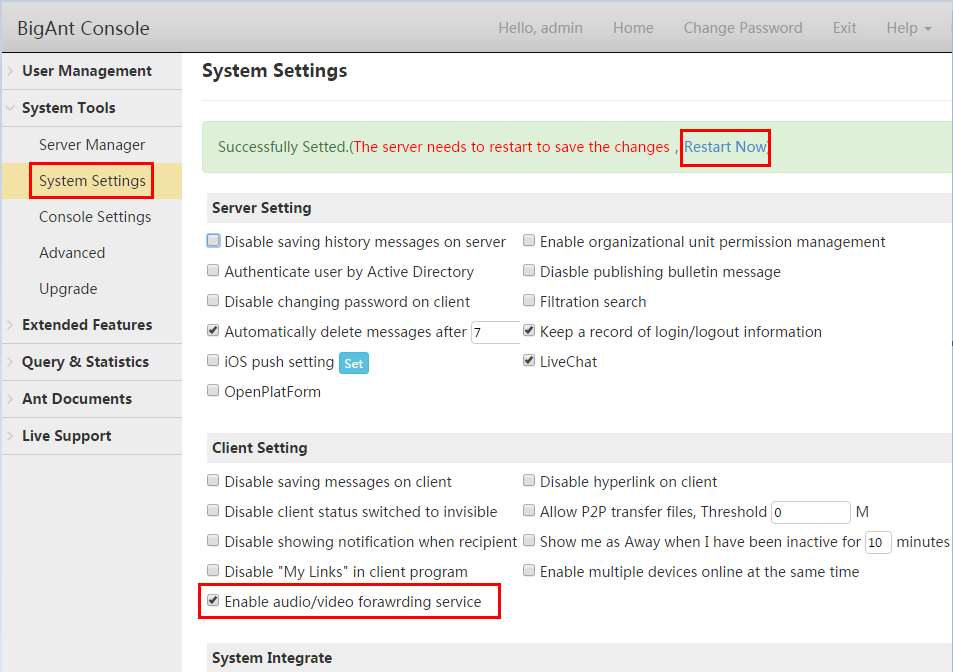Click the delete messages days field
The height and width of the screenshot is (672, 953).
click(496, 332)
